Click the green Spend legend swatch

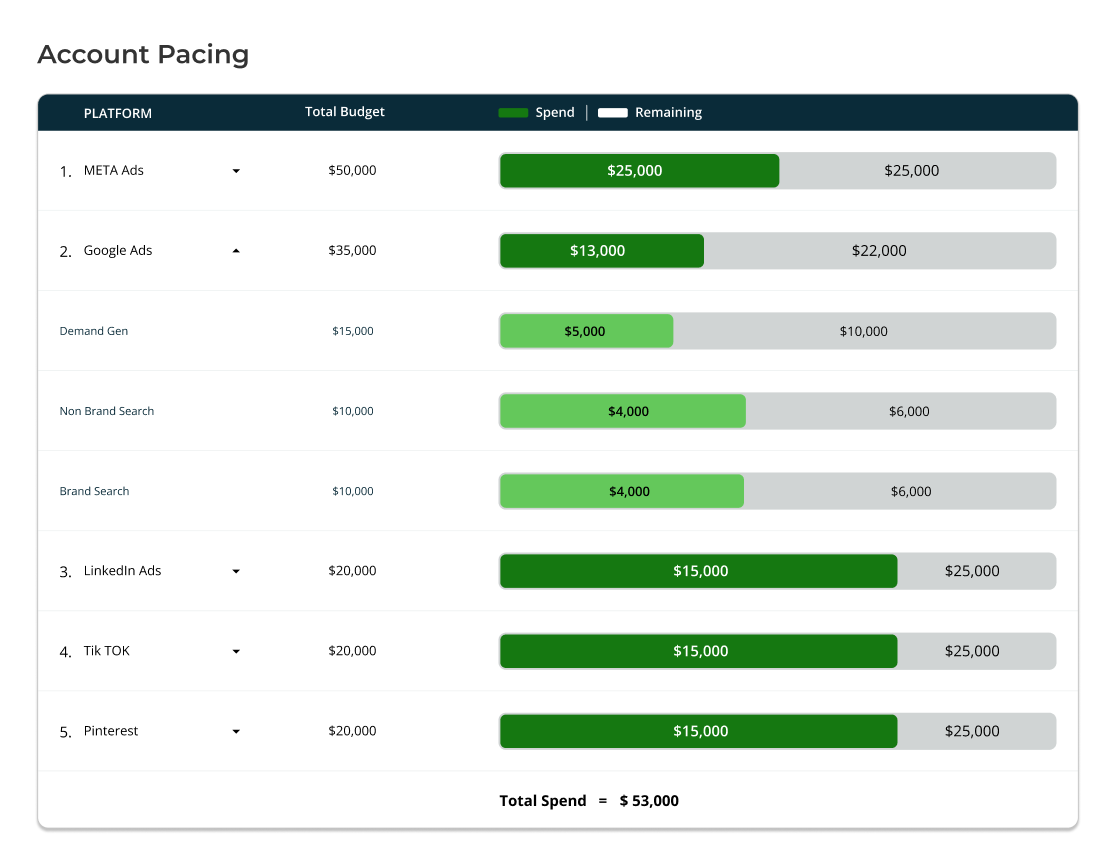click(513, 113)
